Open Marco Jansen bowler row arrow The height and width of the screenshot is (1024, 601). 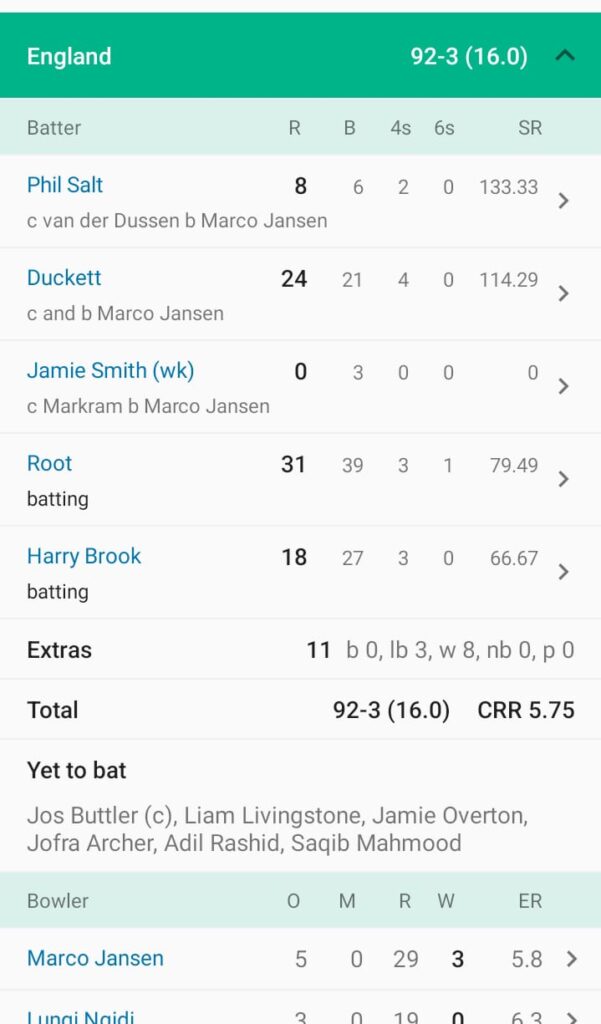pos(572,958)
